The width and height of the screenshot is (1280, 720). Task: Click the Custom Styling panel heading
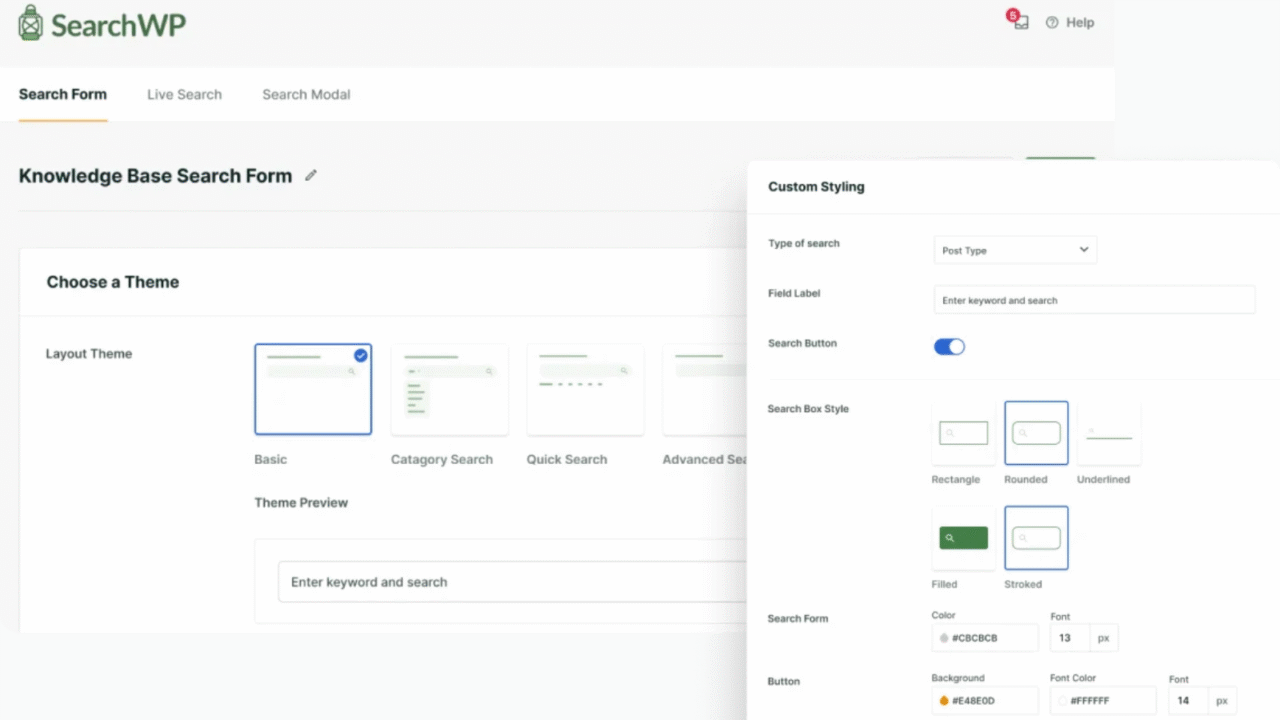click(816, 186)
